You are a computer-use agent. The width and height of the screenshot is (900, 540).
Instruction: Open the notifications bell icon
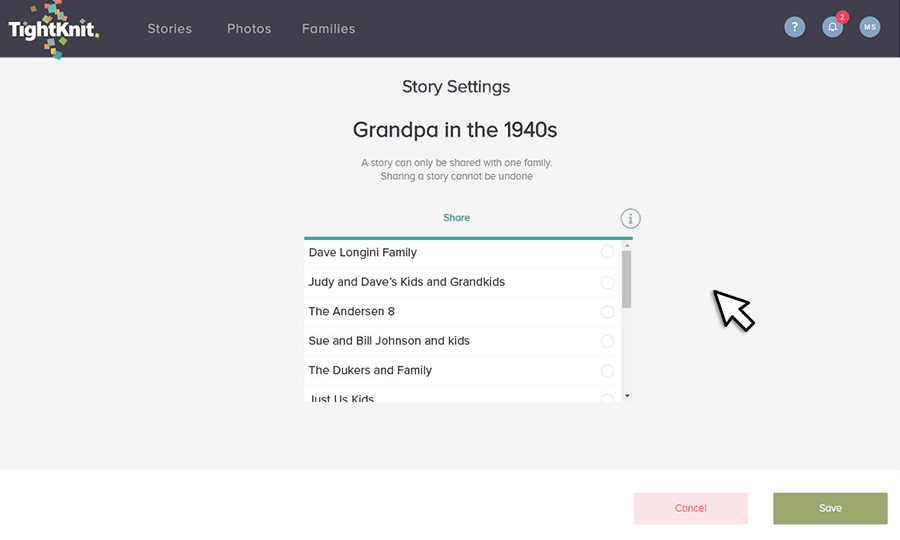[832, 27]
